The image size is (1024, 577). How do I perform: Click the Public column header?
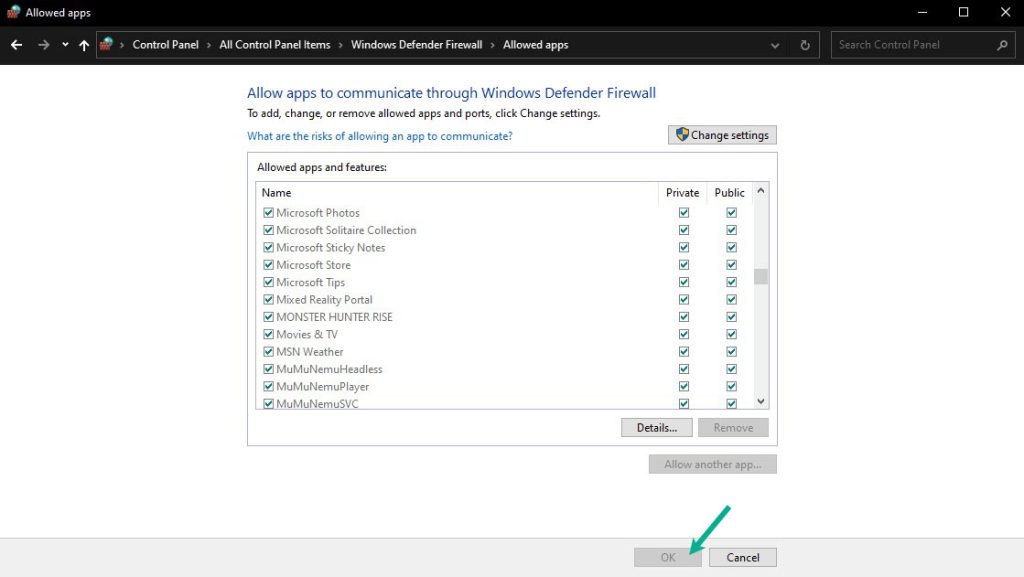click(x=729, y=193)
